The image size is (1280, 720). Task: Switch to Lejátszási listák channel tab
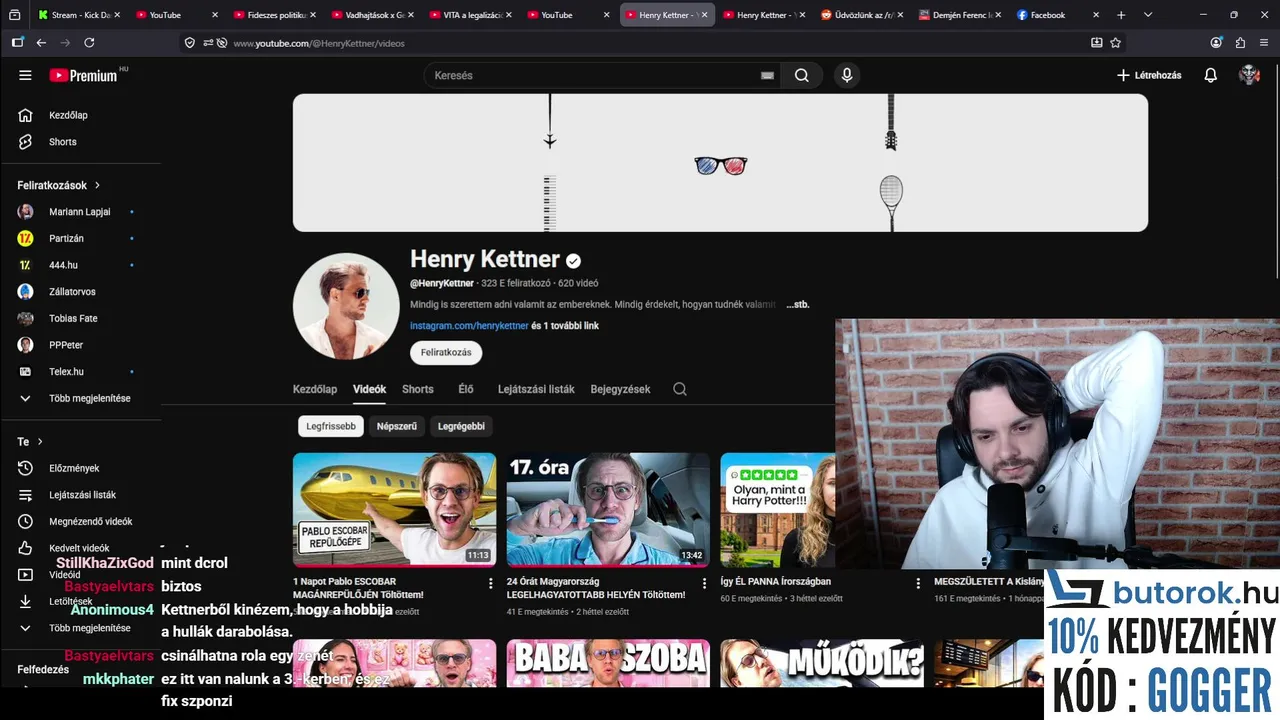536,389
